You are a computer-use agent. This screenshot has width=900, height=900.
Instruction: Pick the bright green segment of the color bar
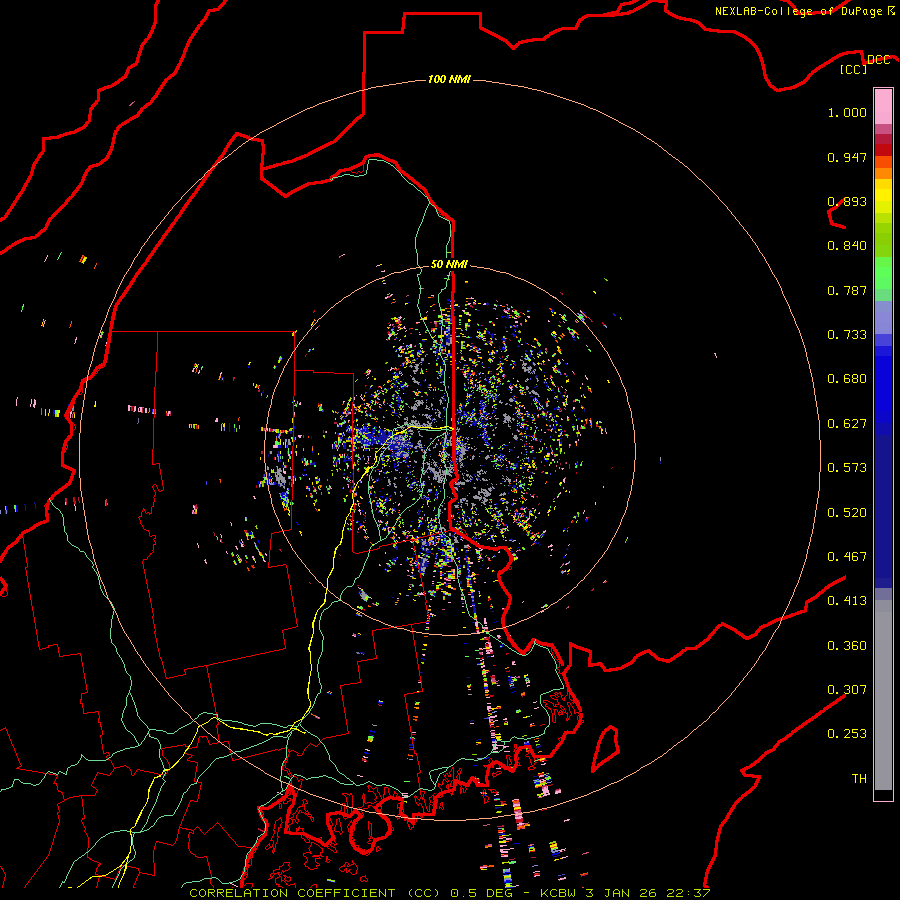(x=883, y=273)
